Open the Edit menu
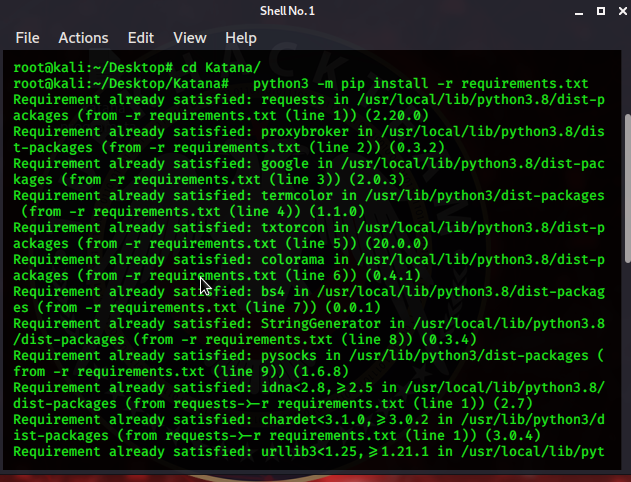 tap(140, 38)
